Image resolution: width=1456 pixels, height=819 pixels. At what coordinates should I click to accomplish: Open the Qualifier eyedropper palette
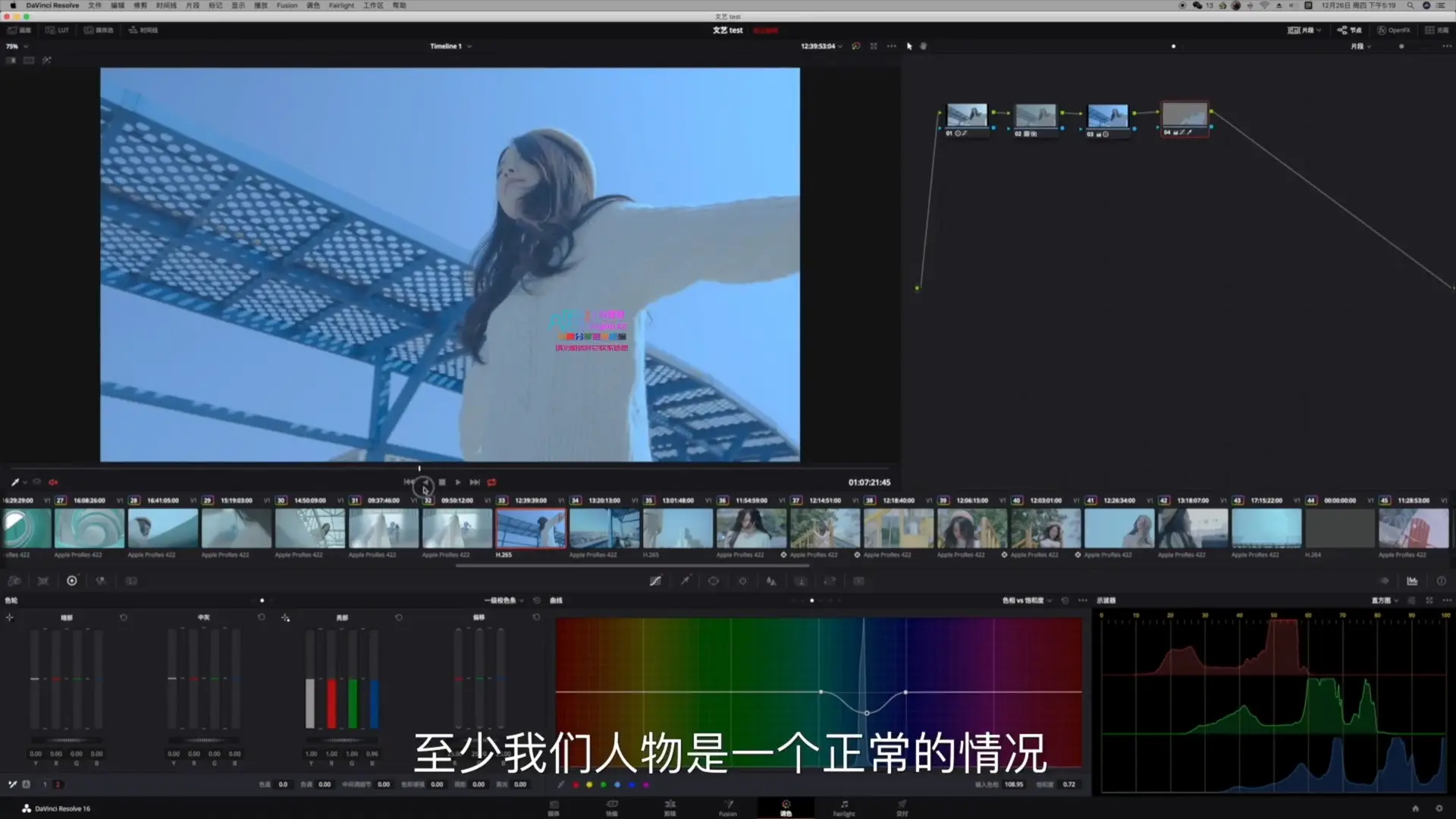[x=685, y=581]
